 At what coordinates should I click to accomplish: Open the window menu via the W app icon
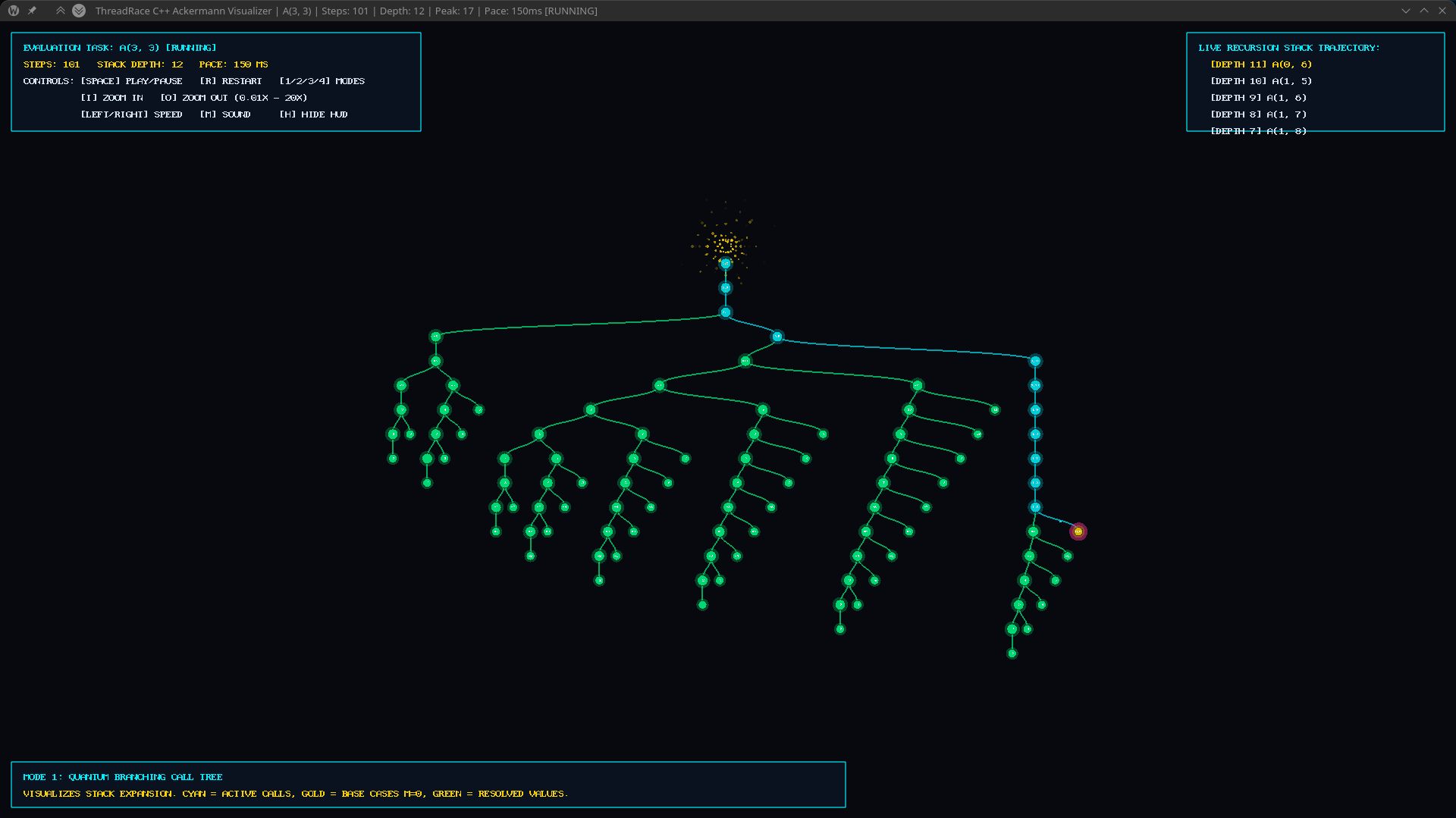click(14, 11)
